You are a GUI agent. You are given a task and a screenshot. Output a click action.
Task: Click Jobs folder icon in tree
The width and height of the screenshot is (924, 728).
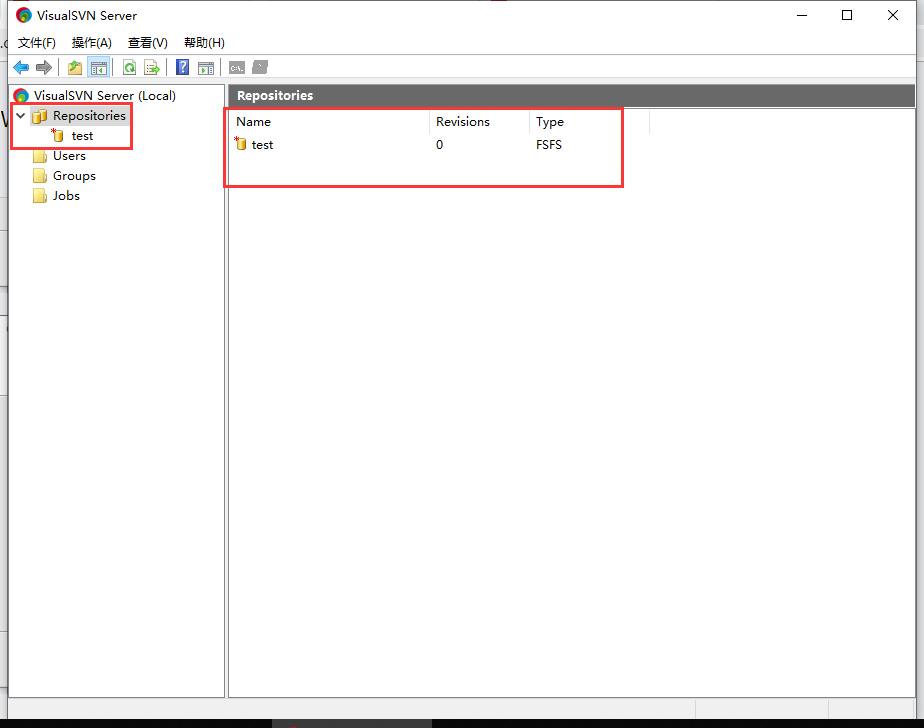[40, 196]
